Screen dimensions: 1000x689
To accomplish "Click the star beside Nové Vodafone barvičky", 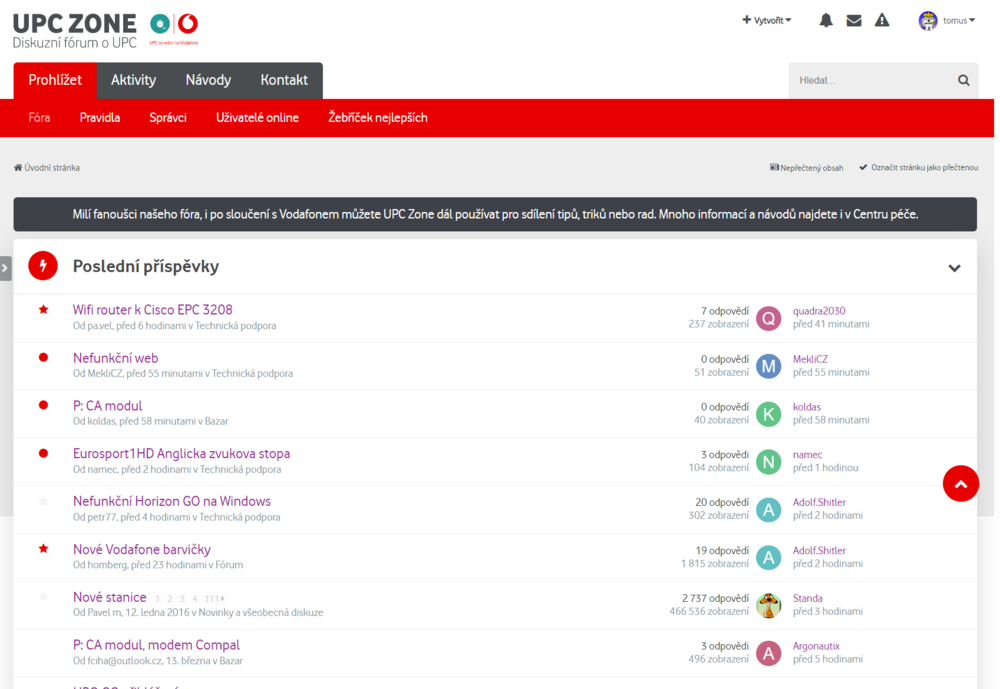I will (x=43, y=549).
